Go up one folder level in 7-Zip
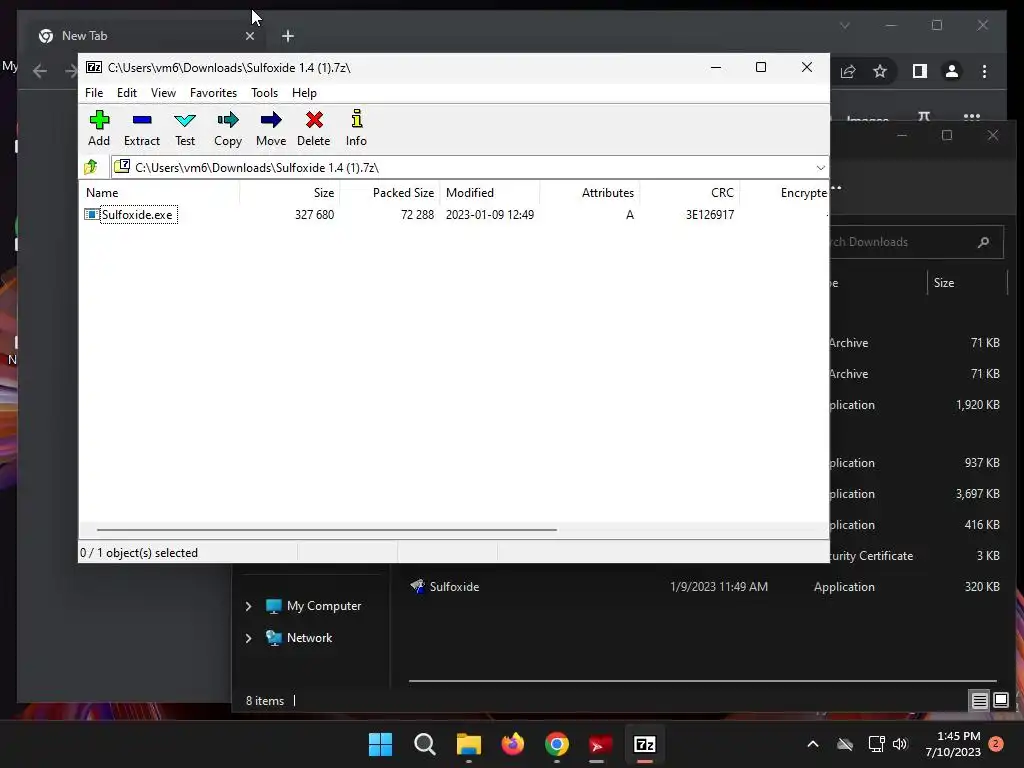Screen dimensions: 1024x768 pyautogui.click(x=91, y=167)
